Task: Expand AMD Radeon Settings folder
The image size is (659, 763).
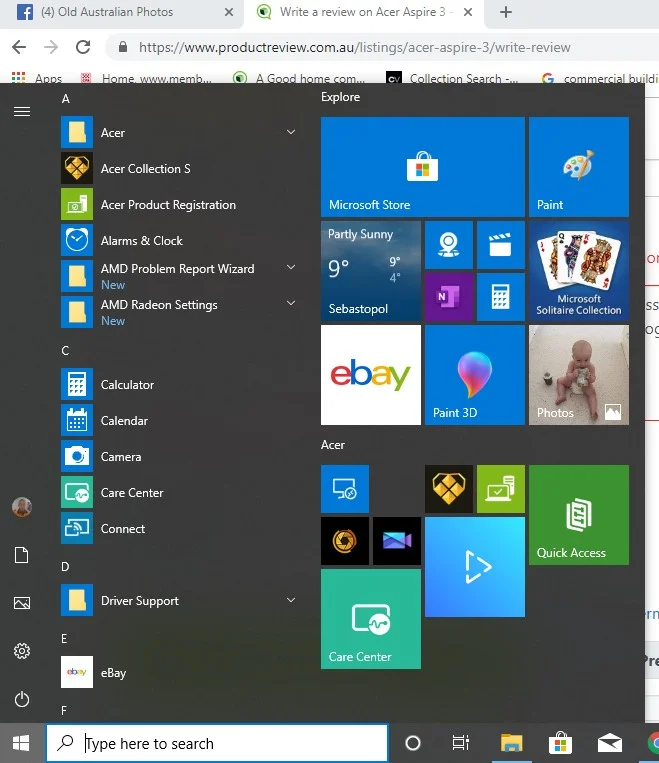Action: coord(291,303)
